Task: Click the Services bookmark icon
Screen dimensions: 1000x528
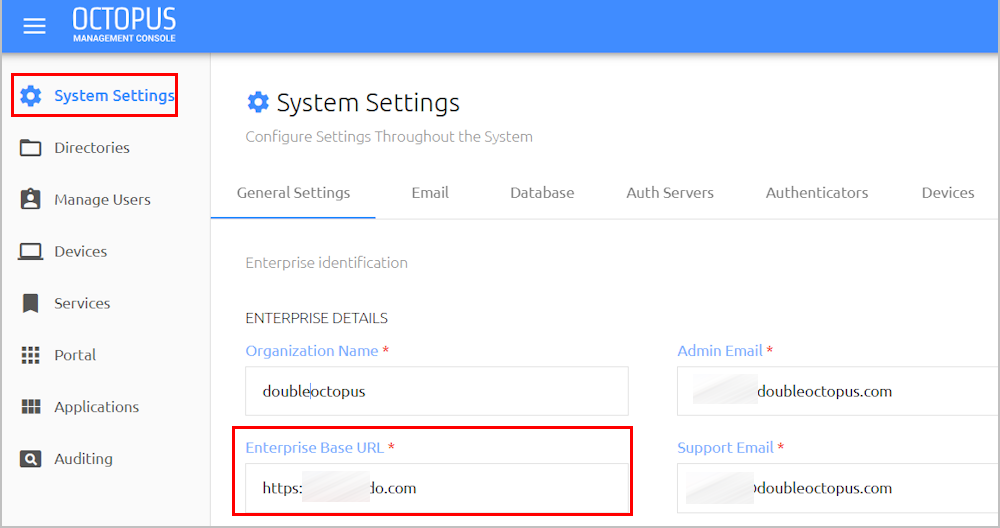Action: pyautogui.click(x=31, y=304)
